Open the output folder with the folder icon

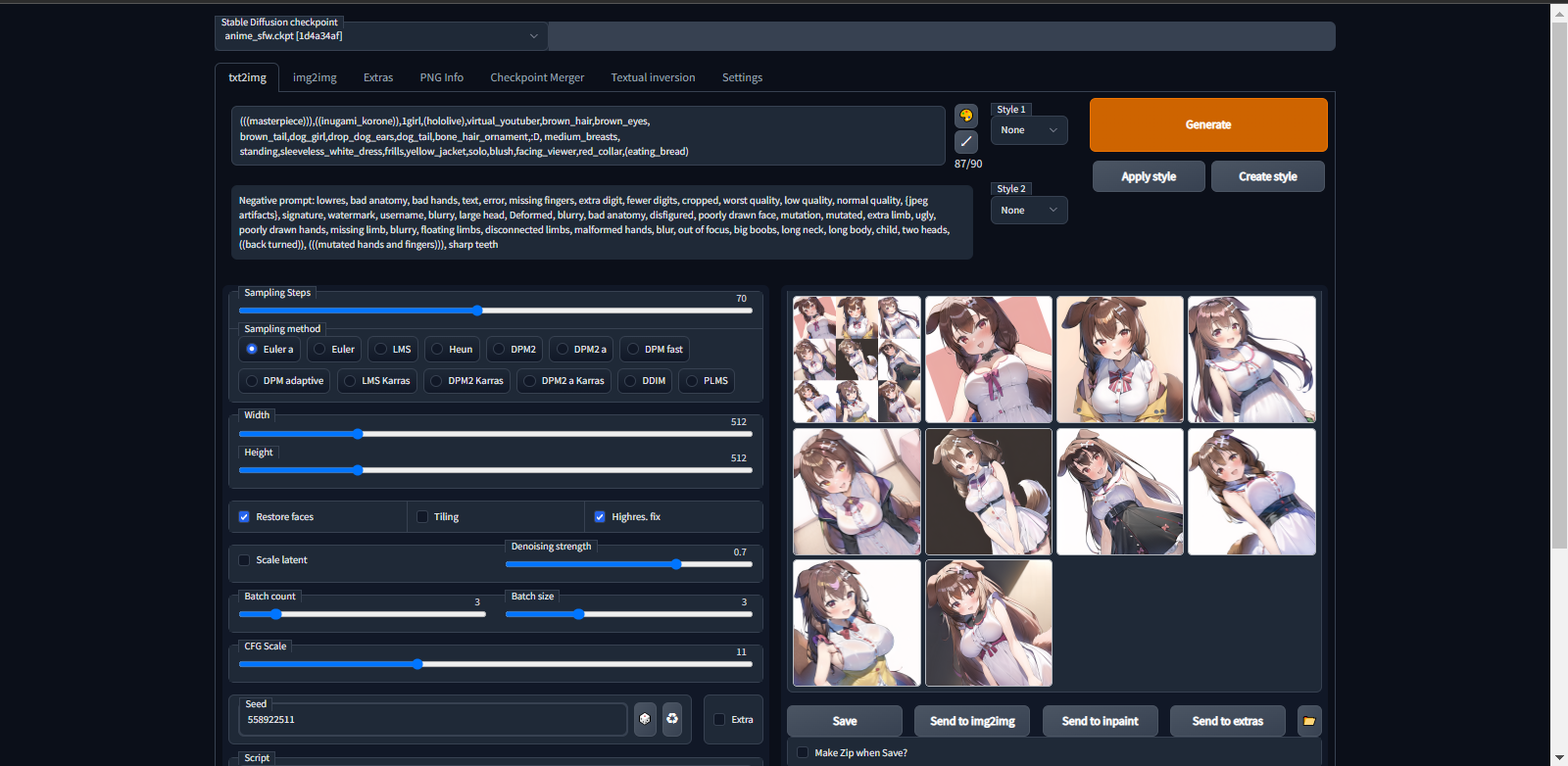1309,721
